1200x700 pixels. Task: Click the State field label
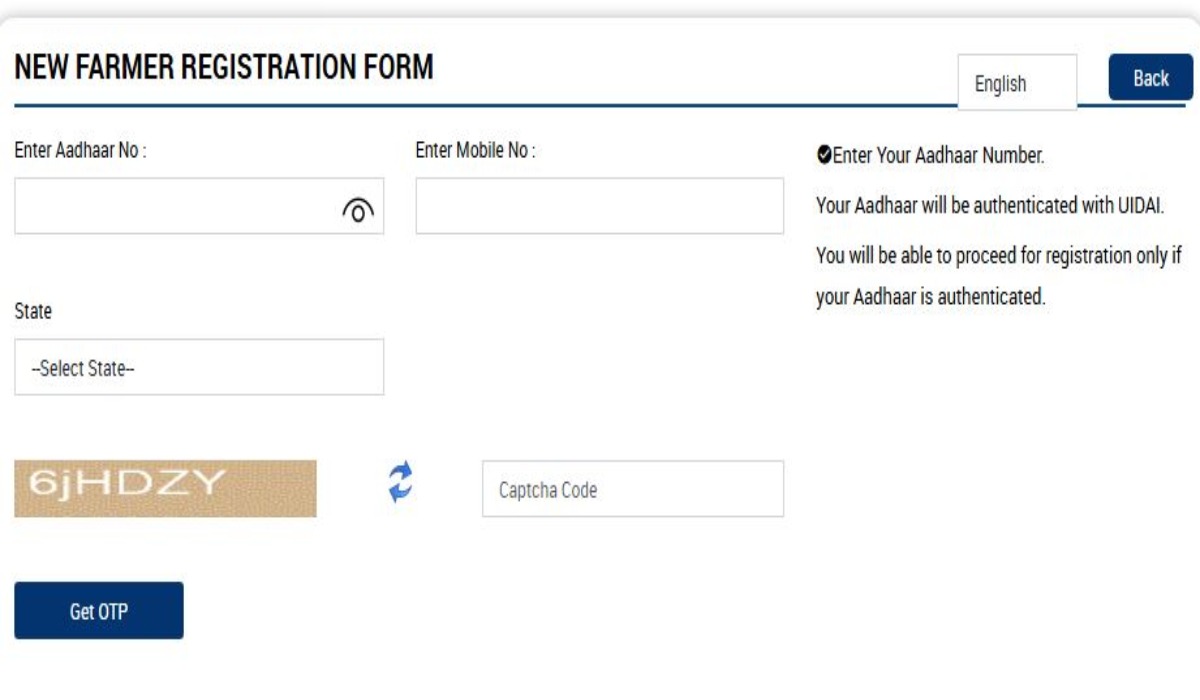(27, 311)
